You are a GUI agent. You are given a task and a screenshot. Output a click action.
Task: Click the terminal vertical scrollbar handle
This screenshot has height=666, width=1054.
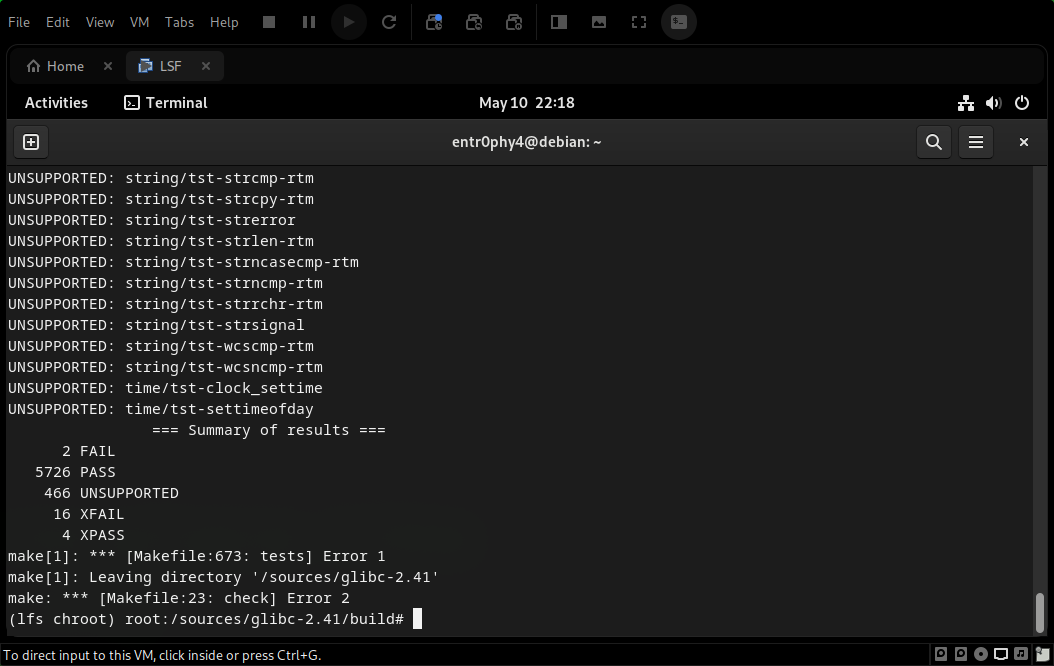[1040, 612]
